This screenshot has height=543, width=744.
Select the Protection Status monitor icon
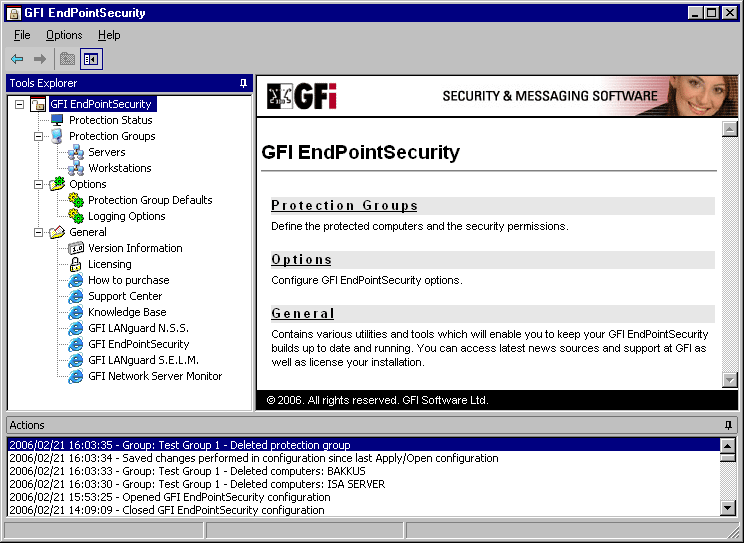coord(57,120)
